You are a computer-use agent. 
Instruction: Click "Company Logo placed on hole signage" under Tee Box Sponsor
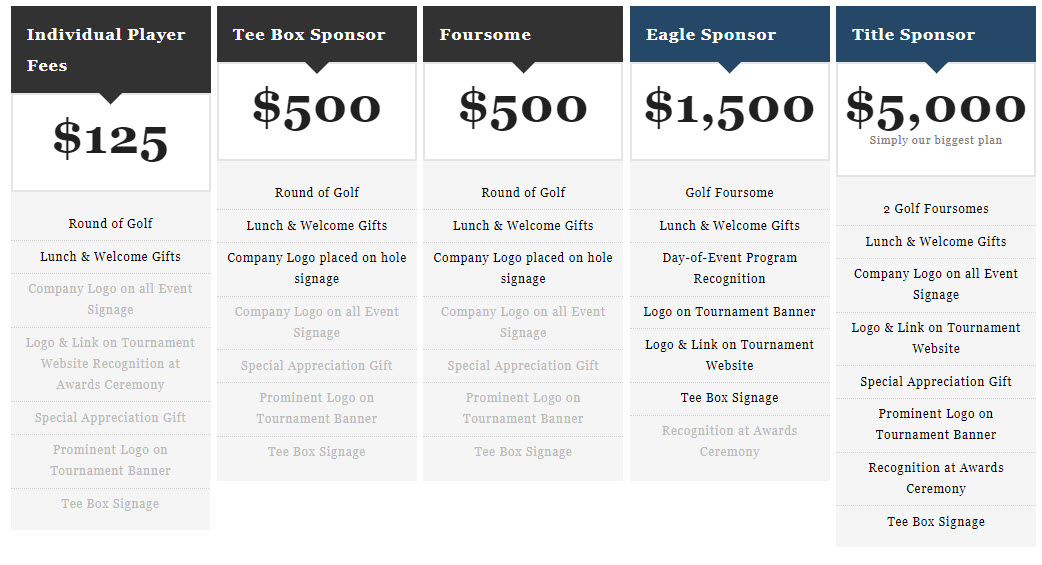[x=316, y=268]
